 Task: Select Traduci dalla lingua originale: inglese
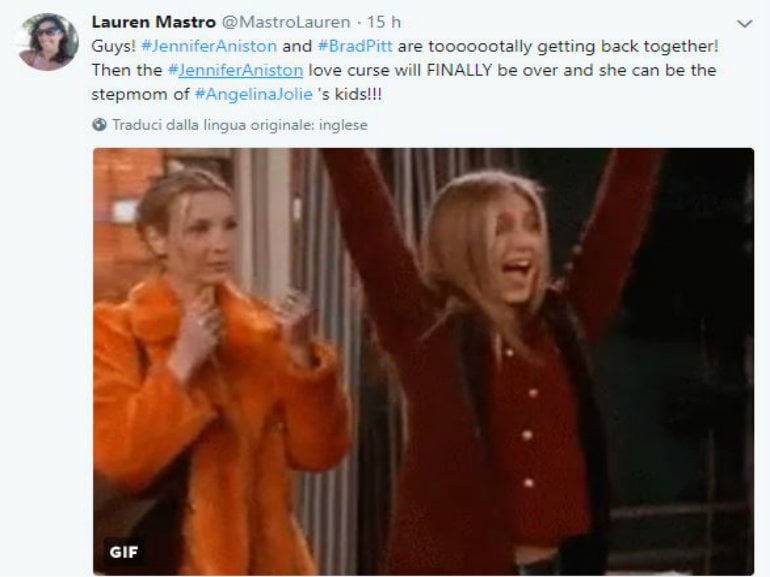point(240,125)
